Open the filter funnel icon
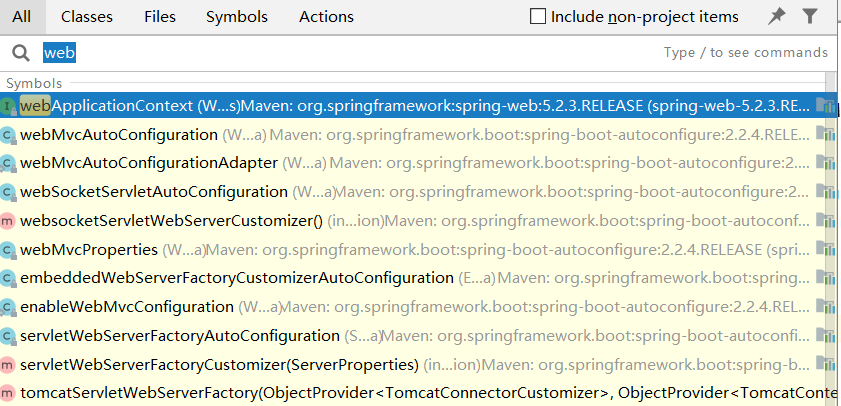The width and height of the screenshot is (841, 406). (809, 17)
